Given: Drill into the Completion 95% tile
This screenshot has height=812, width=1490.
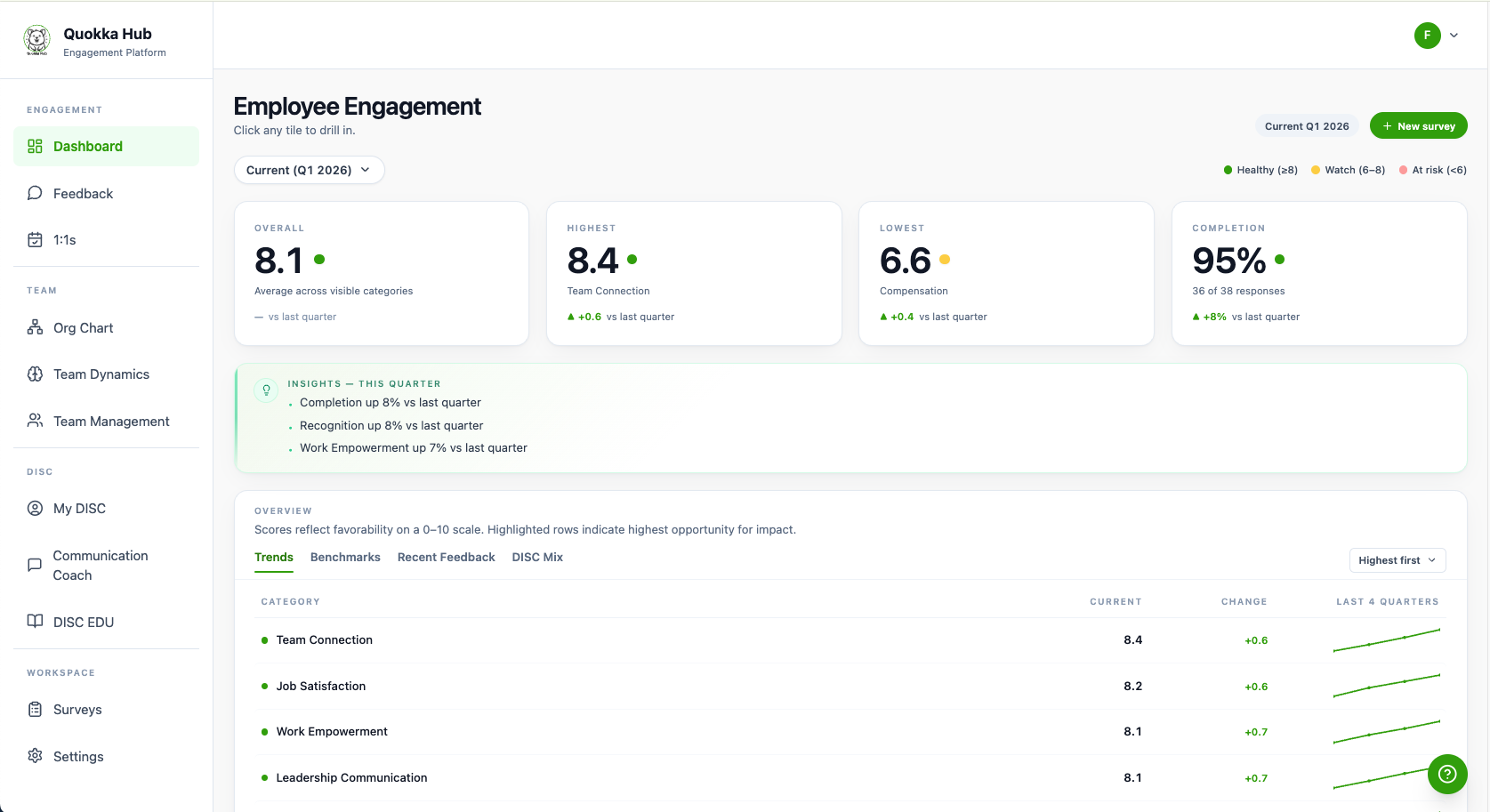Looking at the screenshot, I should click(x=1319, y=273).
